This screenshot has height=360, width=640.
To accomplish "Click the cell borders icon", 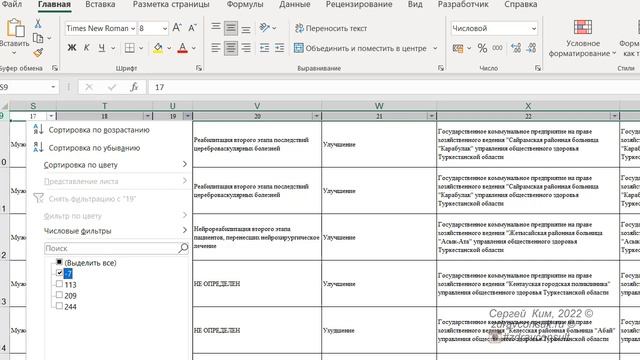I will pyautogui.click(x=129, y=48).
